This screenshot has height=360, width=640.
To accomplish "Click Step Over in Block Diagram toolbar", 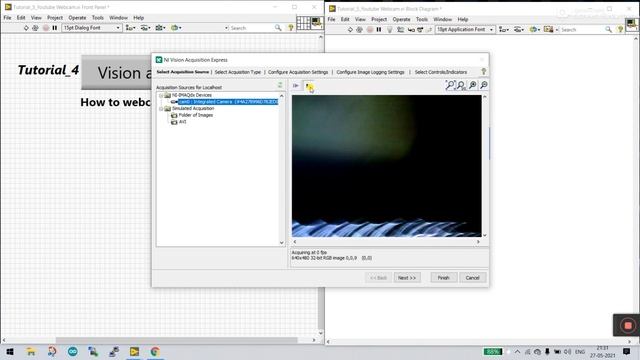I will coord(420,29).
